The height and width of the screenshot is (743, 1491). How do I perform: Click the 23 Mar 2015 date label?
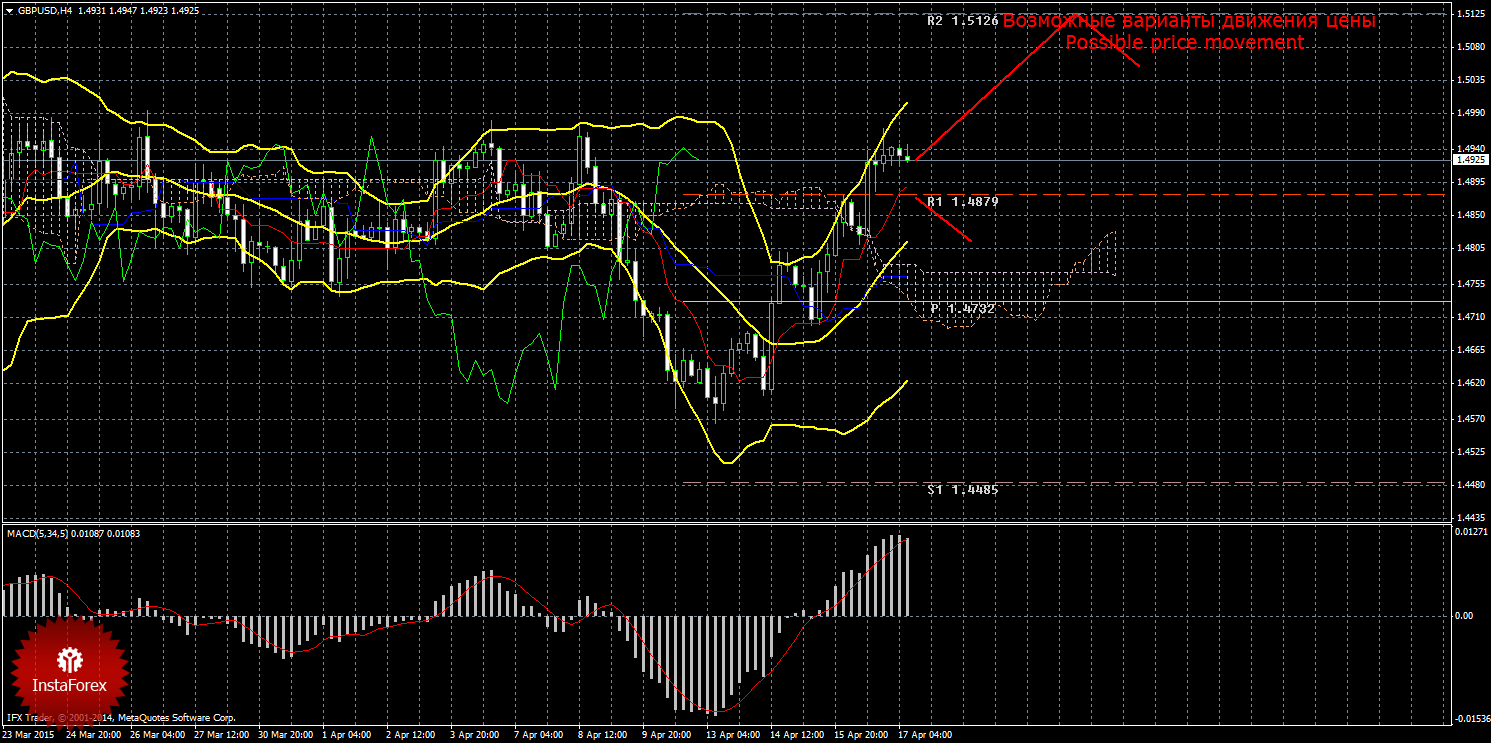(x=29, y=735)
